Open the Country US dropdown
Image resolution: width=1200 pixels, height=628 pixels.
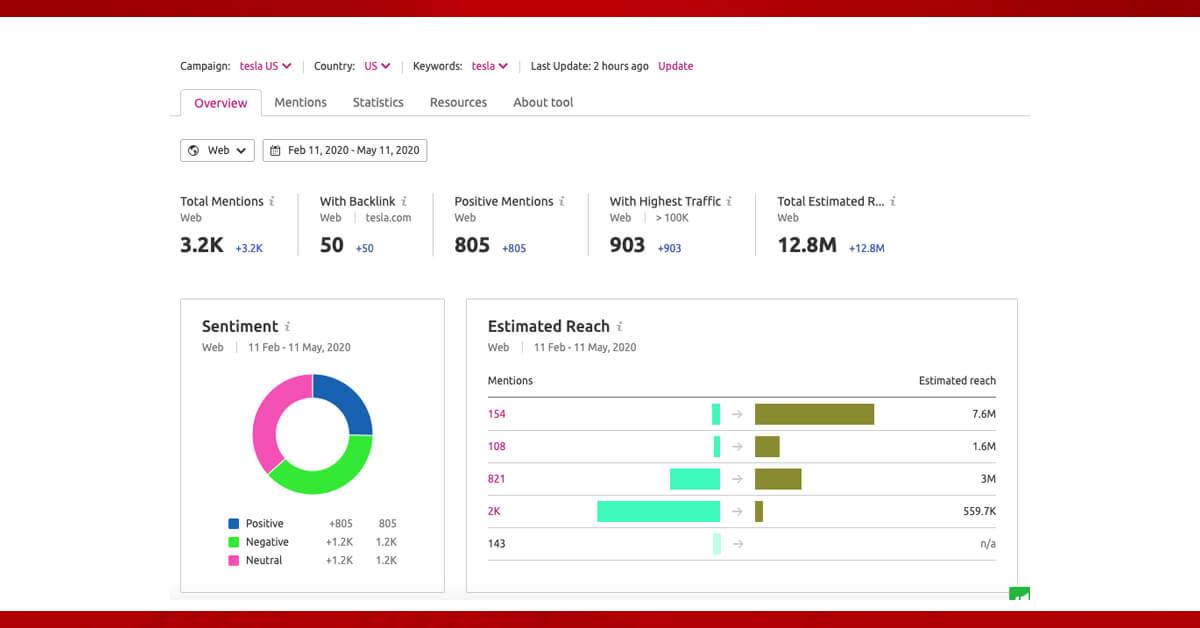pos(377,66)
